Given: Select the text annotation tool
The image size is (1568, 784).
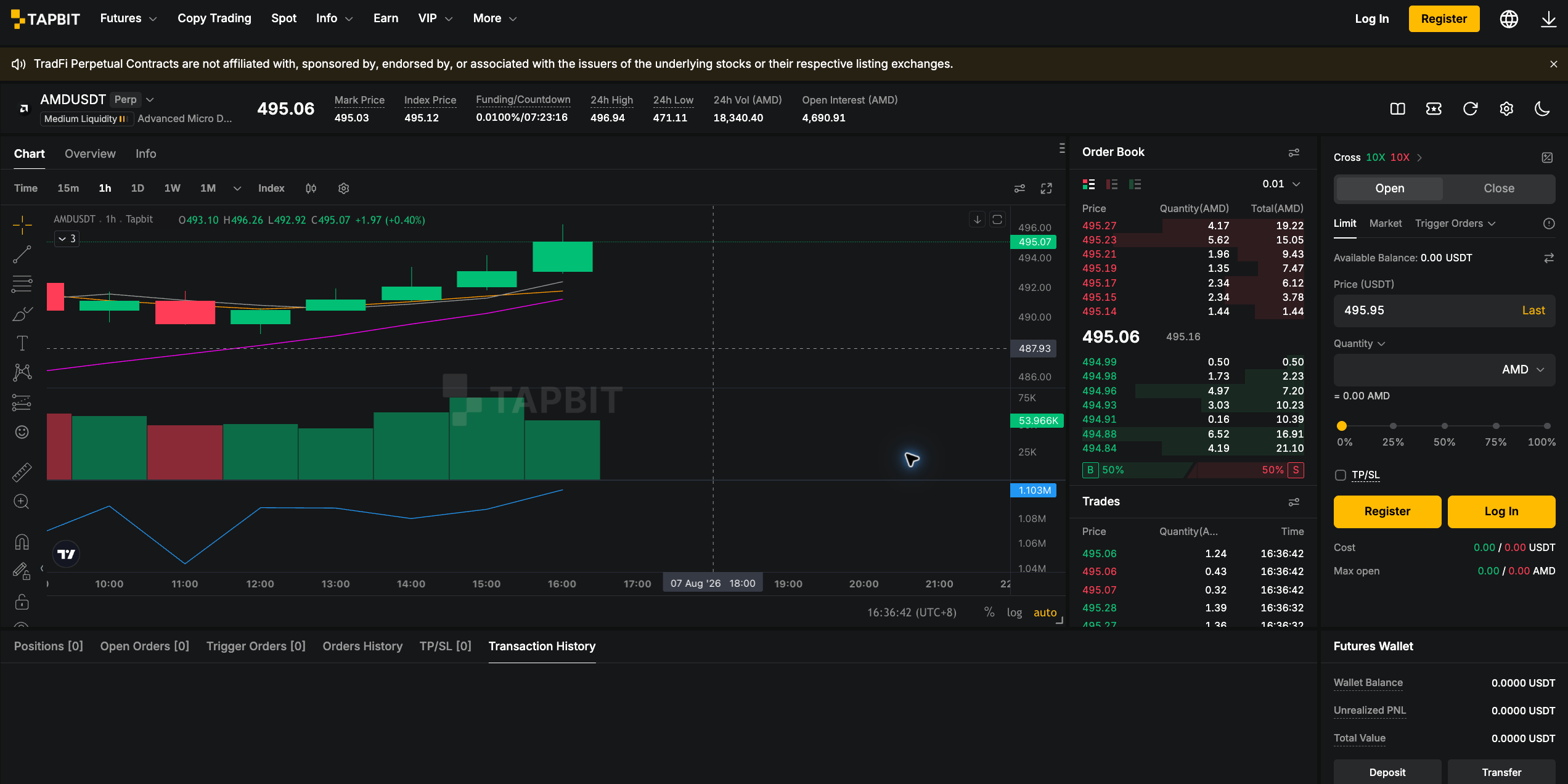Looking at the screenshot, I should (22, 343).
